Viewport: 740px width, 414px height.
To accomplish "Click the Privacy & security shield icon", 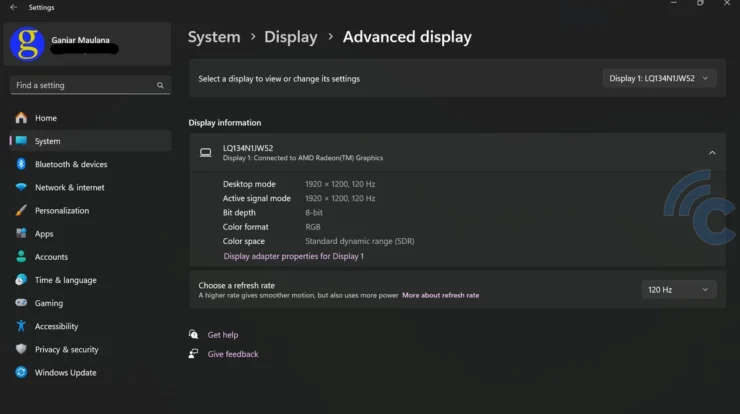I will pos(21,349).
